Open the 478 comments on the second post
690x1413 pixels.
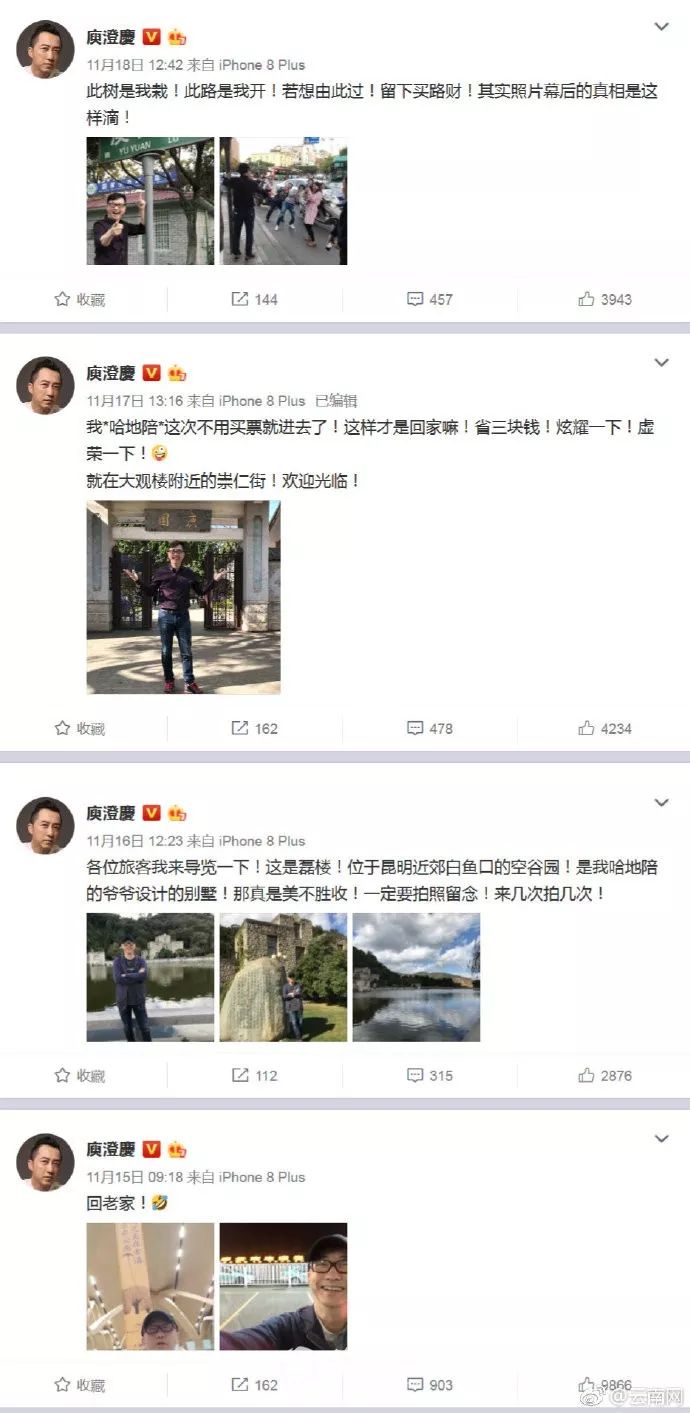coord(430,728)
